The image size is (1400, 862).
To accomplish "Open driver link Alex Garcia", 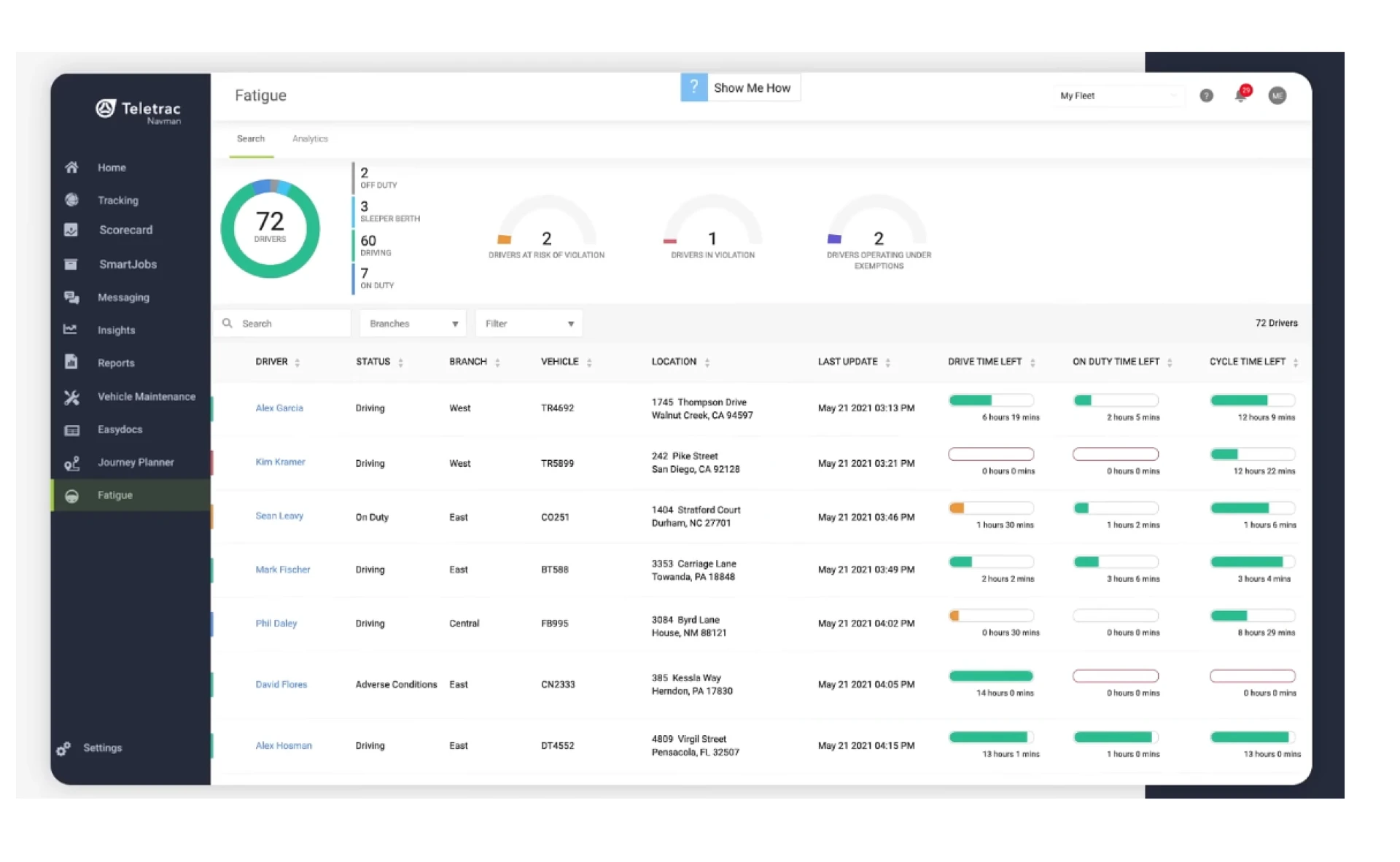I will pos(279,408).
